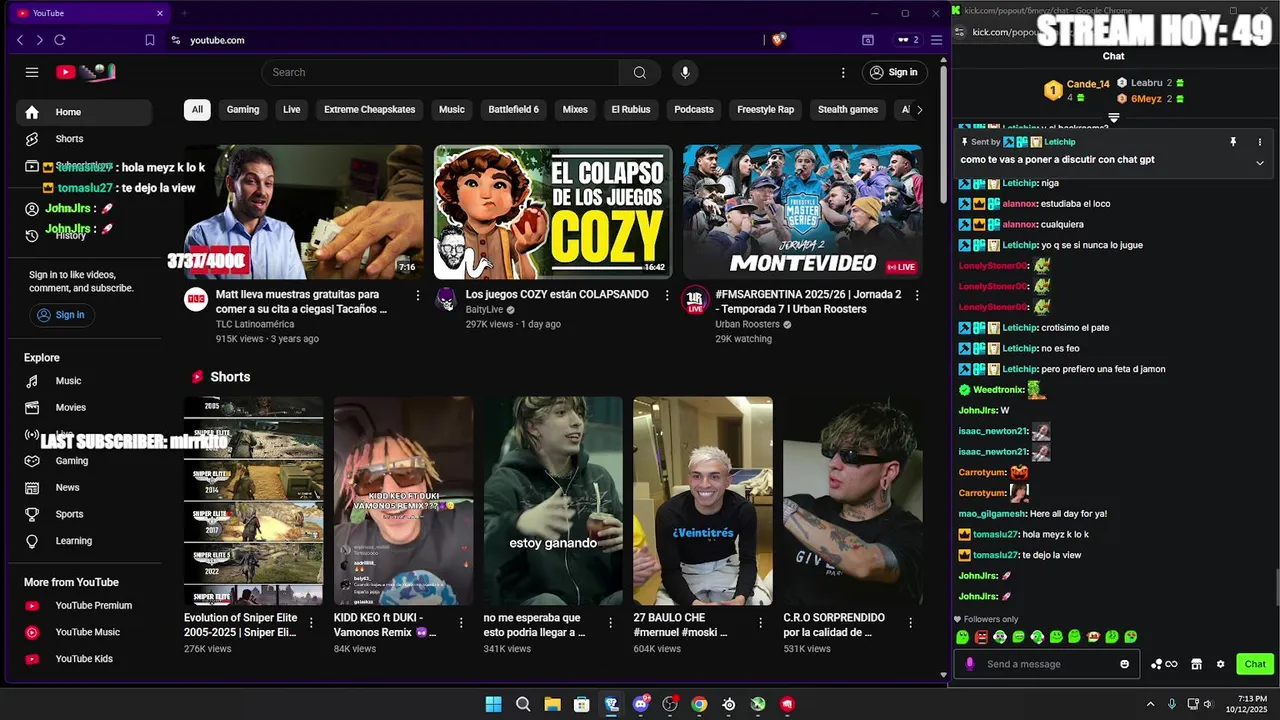
Task: Open Shorts in the sidebar
Action: pyautogui.click(x=84, y=139)
